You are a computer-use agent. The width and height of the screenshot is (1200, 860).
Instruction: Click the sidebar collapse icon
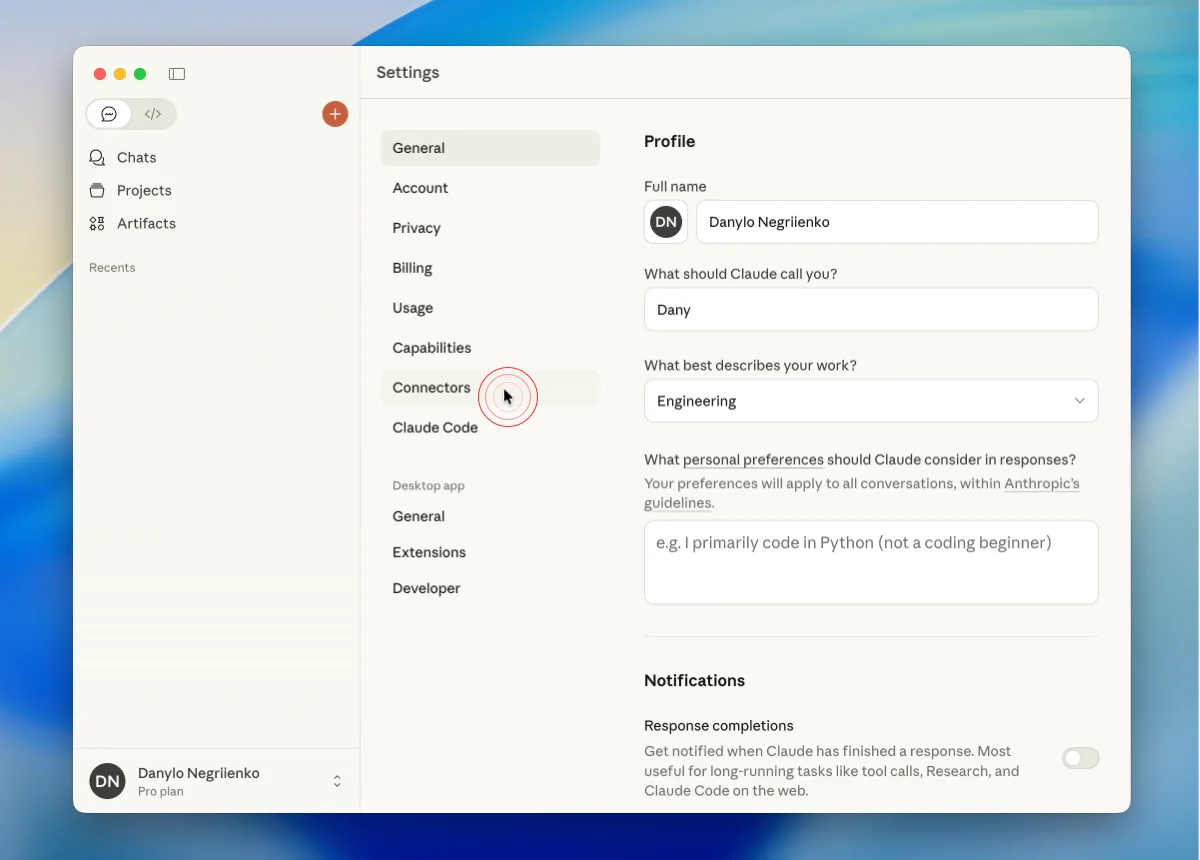click(177, 74)
